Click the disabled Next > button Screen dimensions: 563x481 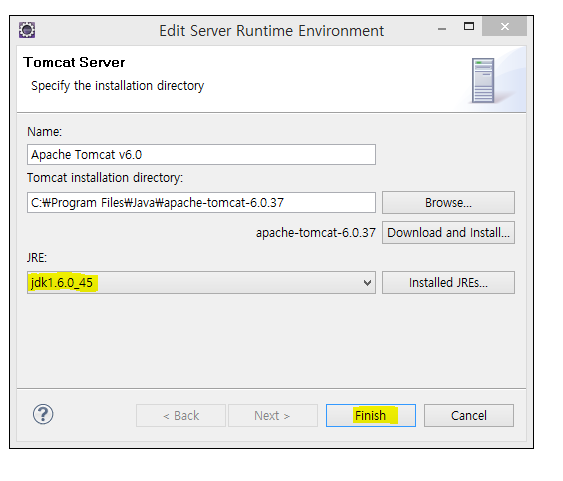[273, 416]
